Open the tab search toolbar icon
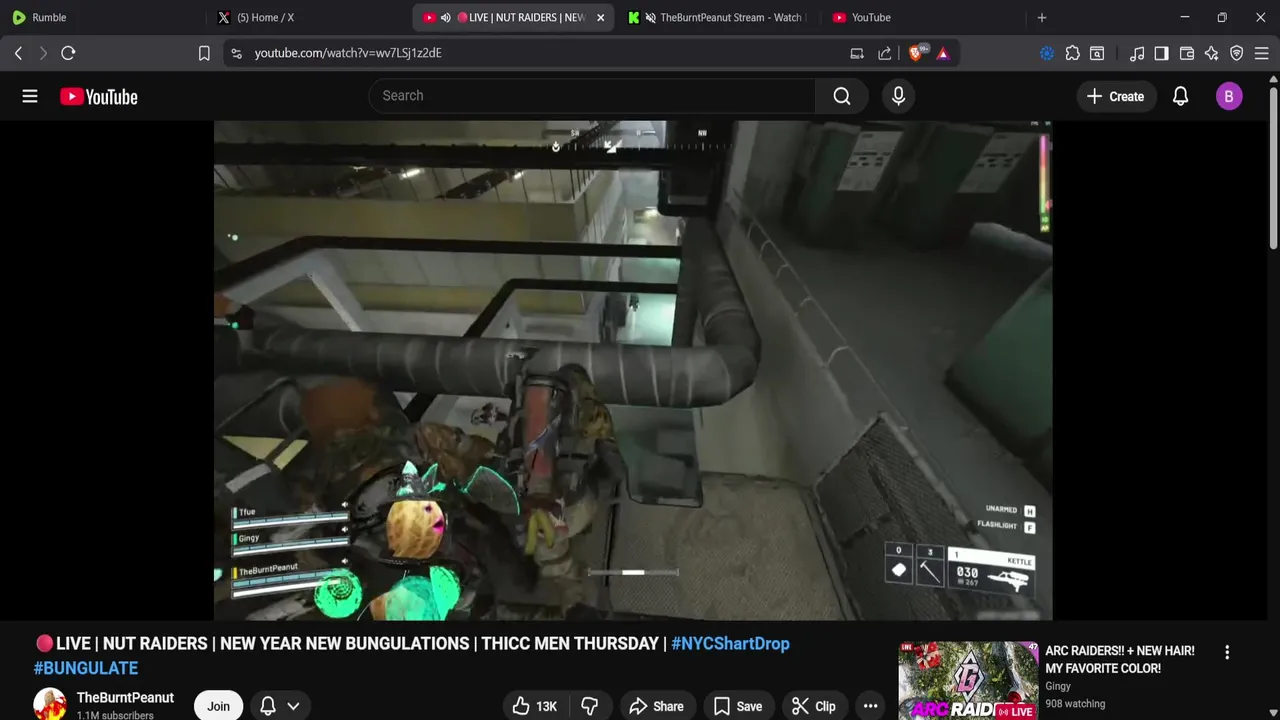 pos(1097,53)
